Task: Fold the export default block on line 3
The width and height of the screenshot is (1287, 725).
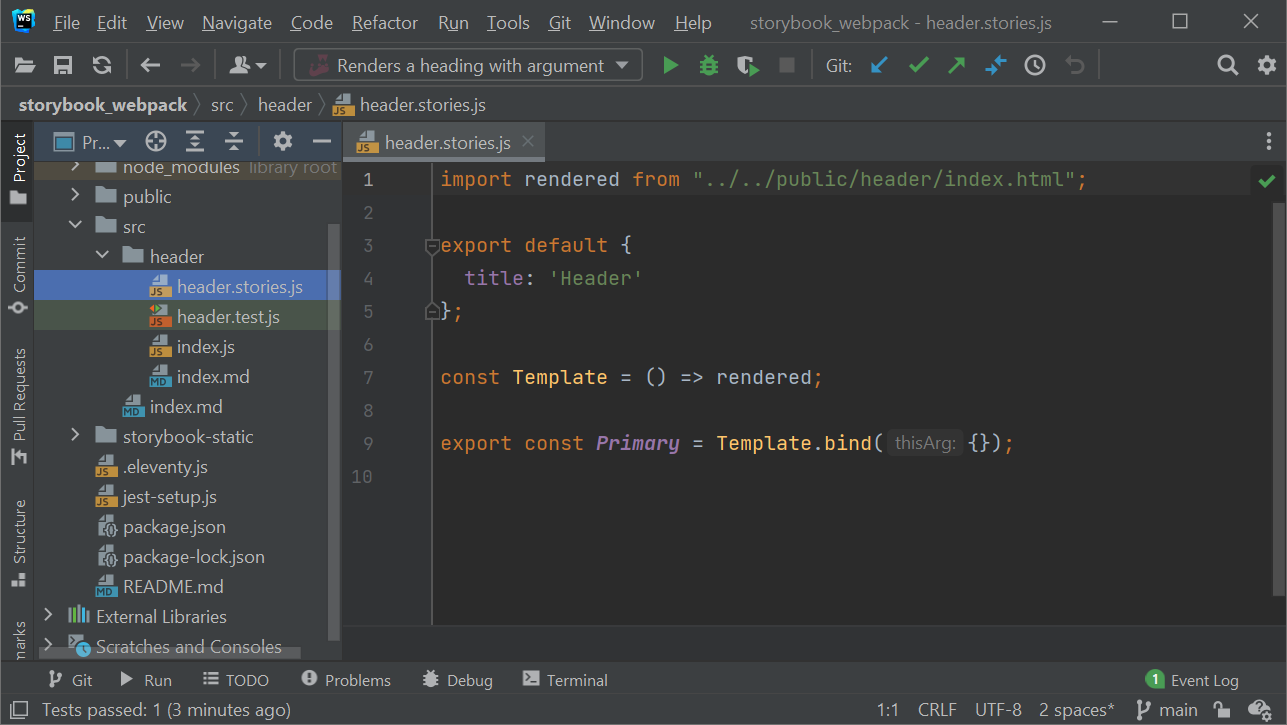Action: point(432,245)
